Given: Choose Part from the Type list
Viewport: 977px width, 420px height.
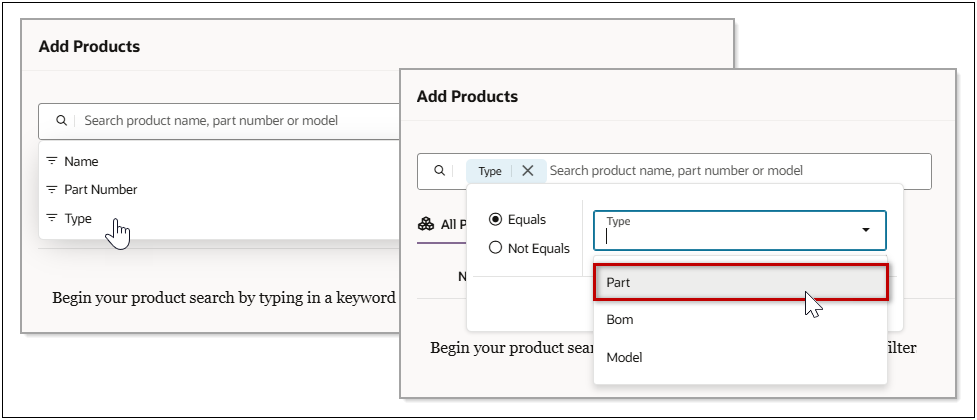Looking at the screenshot, I should [739, 283].
